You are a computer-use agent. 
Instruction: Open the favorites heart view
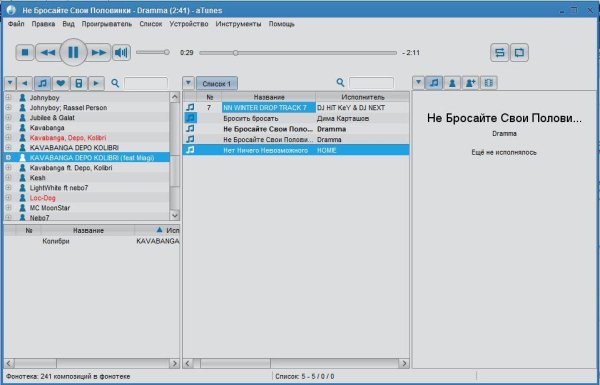(60, 83)
